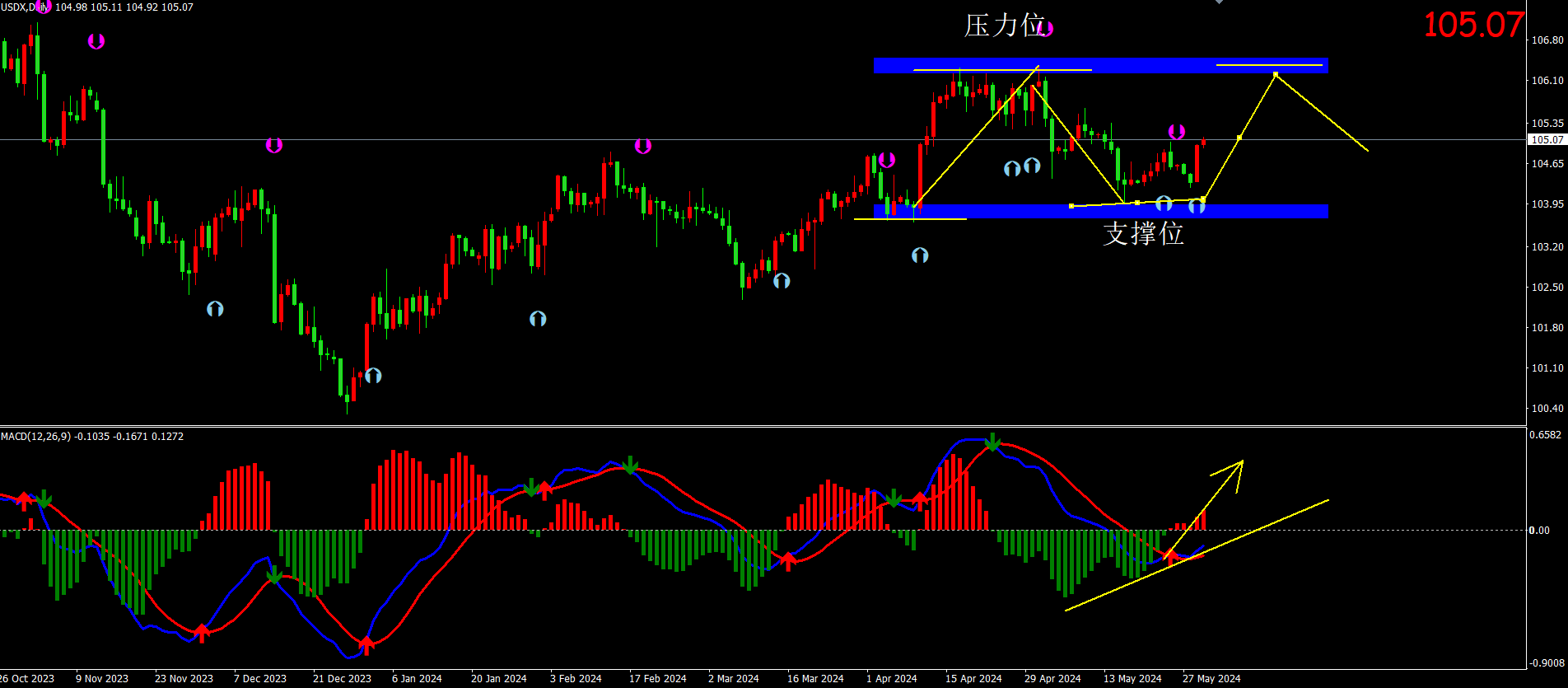1568x688 pixels.
Task: Select the magenta arrow marker above early December 2023
Action: point(274,145)
